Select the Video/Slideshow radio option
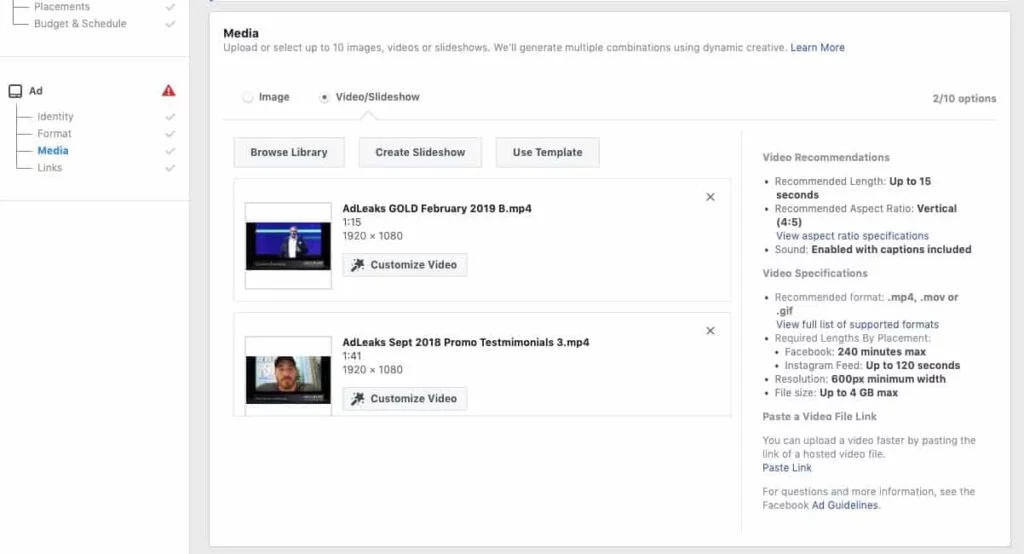The height and width of the screenshot is (554, 1024). click(x=324, y=97)
